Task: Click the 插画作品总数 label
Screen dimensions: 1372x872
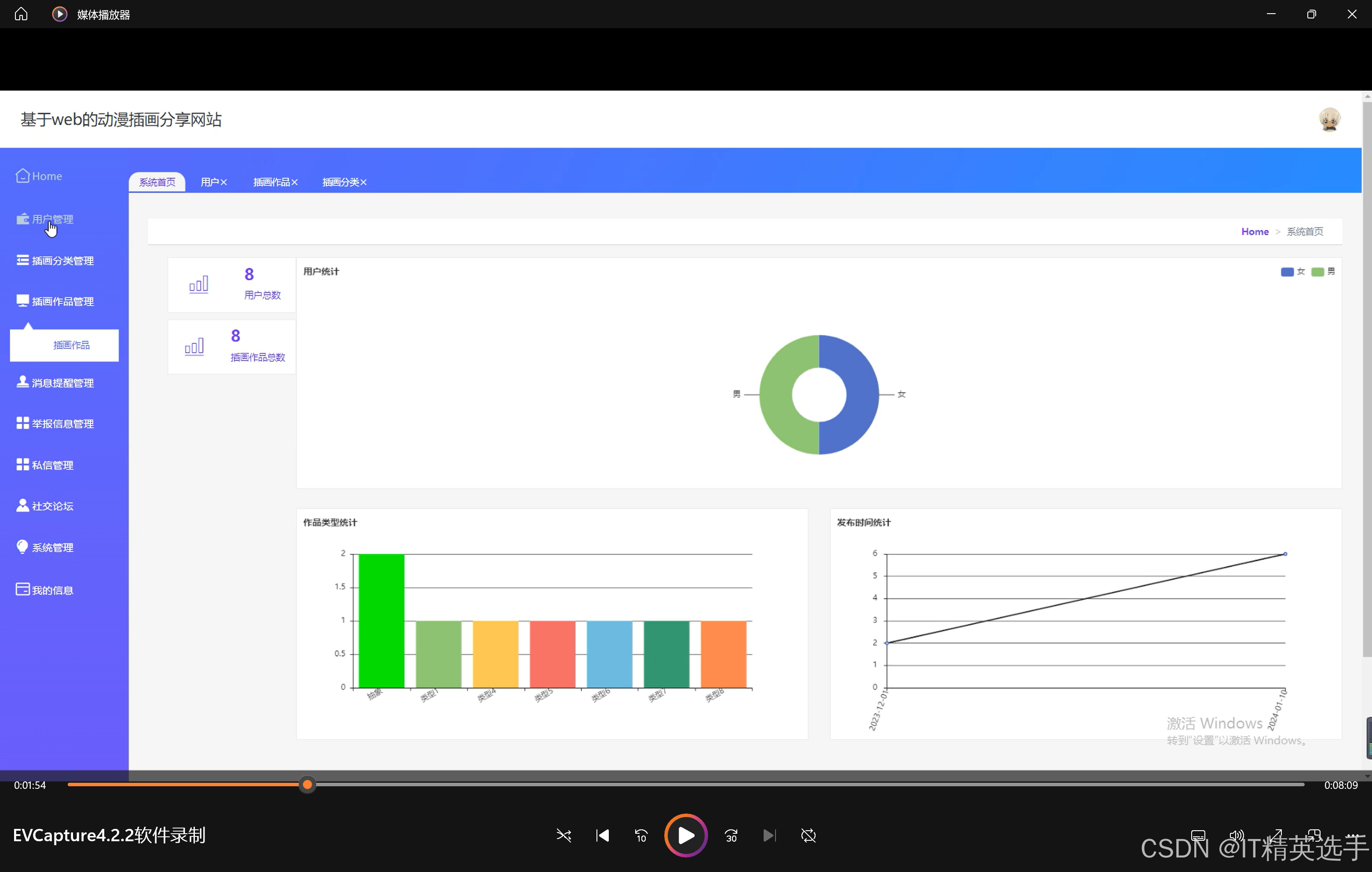Action: click(x=257, y=357)
